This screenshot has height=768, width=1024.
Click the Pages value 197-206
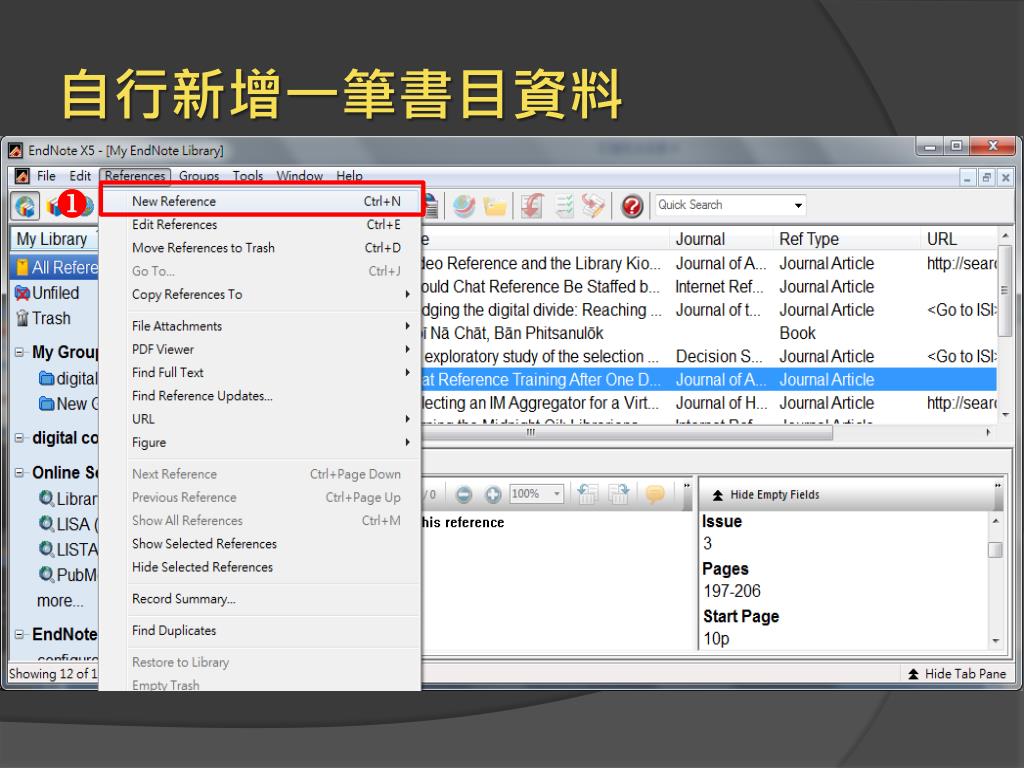732,591
